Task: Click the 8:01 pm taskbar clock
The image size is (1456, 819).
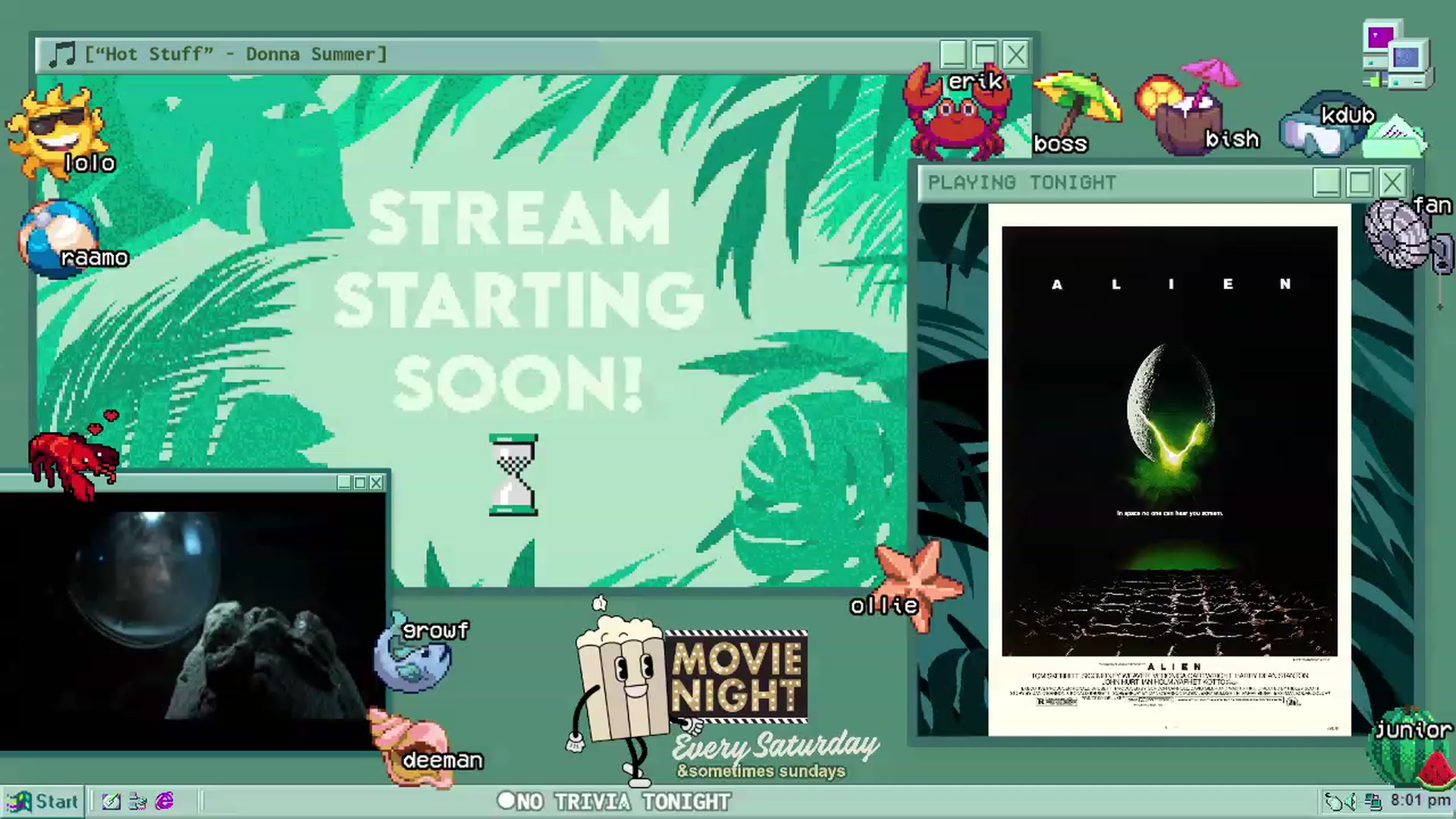Action: tap(1420, 800)
